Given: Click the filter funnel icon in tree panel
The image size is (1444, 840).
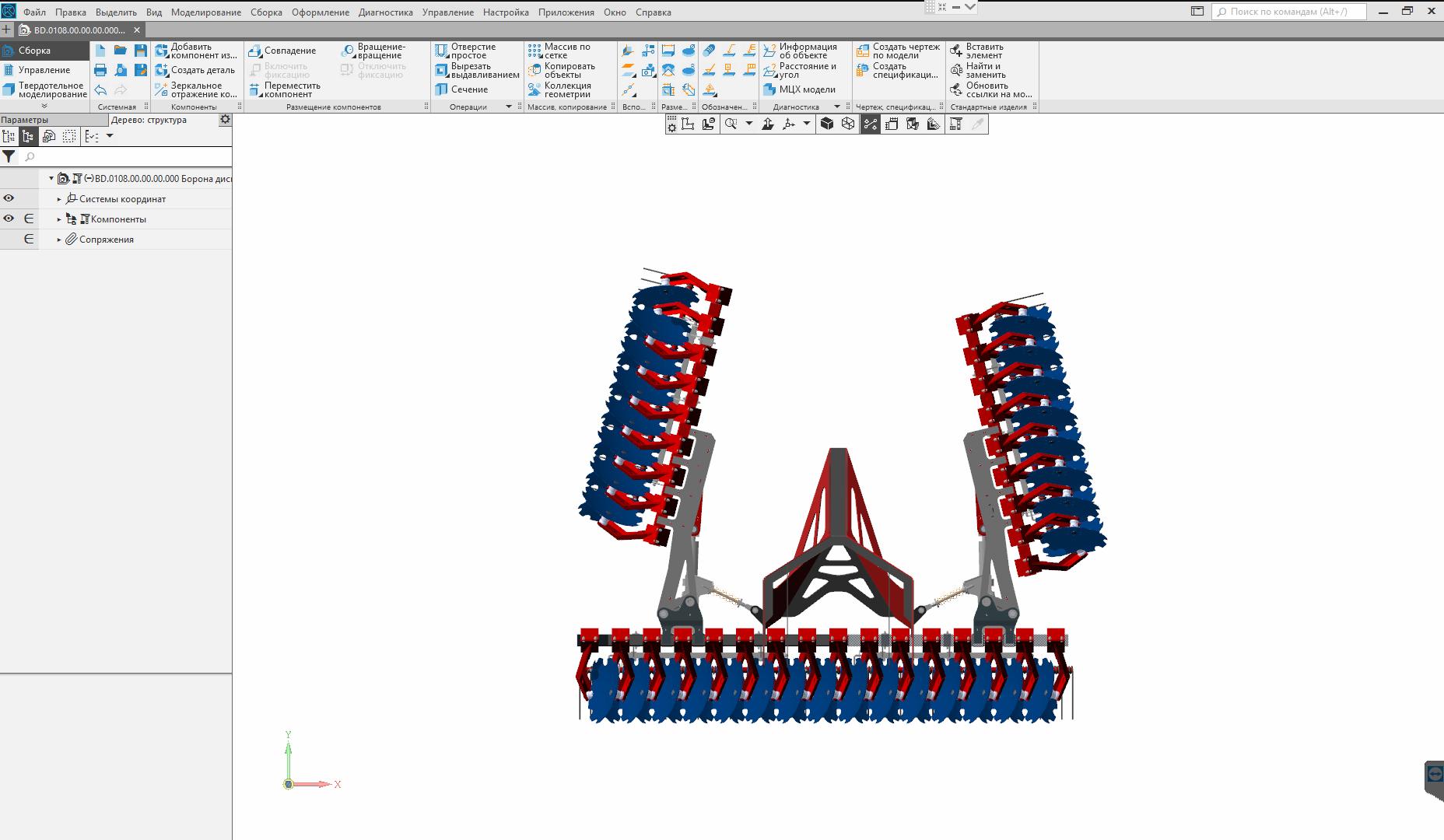Looking at the screenshot, I should [x=9, y=156].
